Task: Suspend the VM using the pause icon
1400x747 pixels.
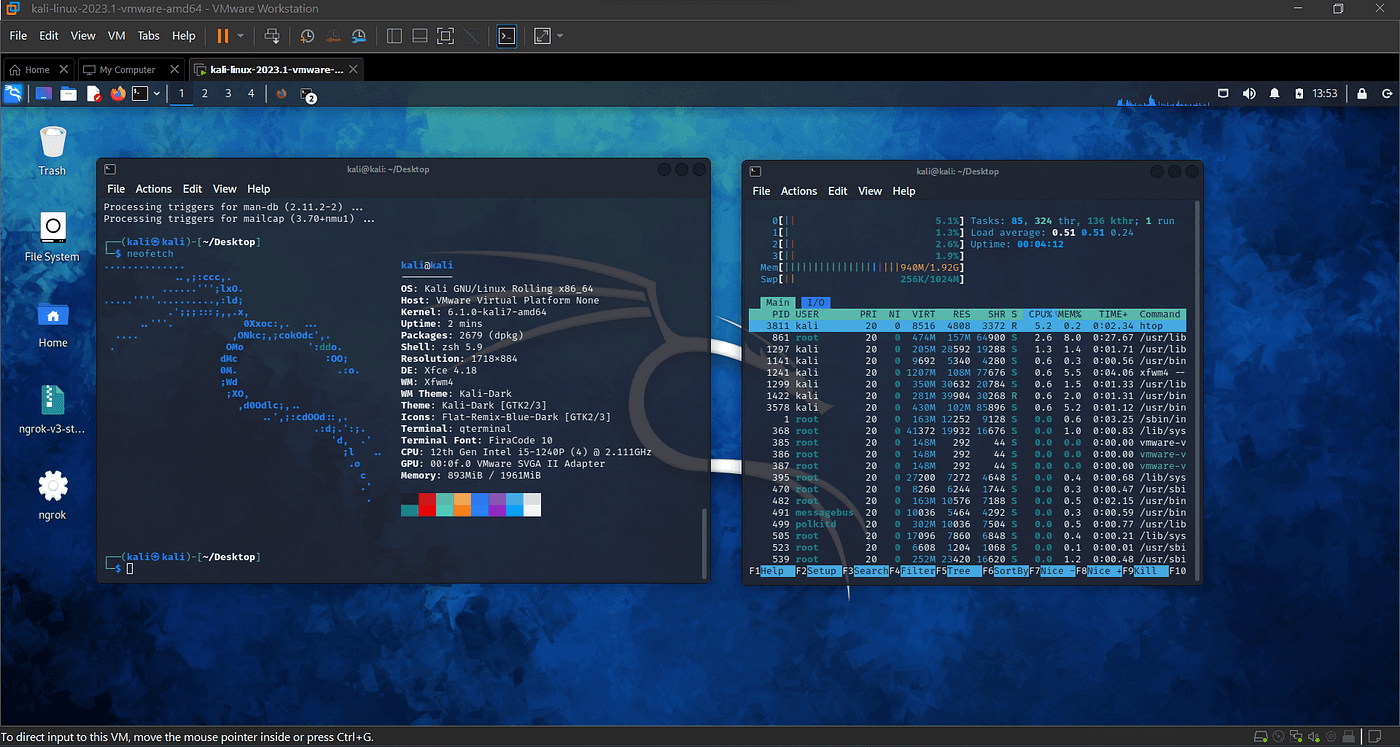Action: 223,35
